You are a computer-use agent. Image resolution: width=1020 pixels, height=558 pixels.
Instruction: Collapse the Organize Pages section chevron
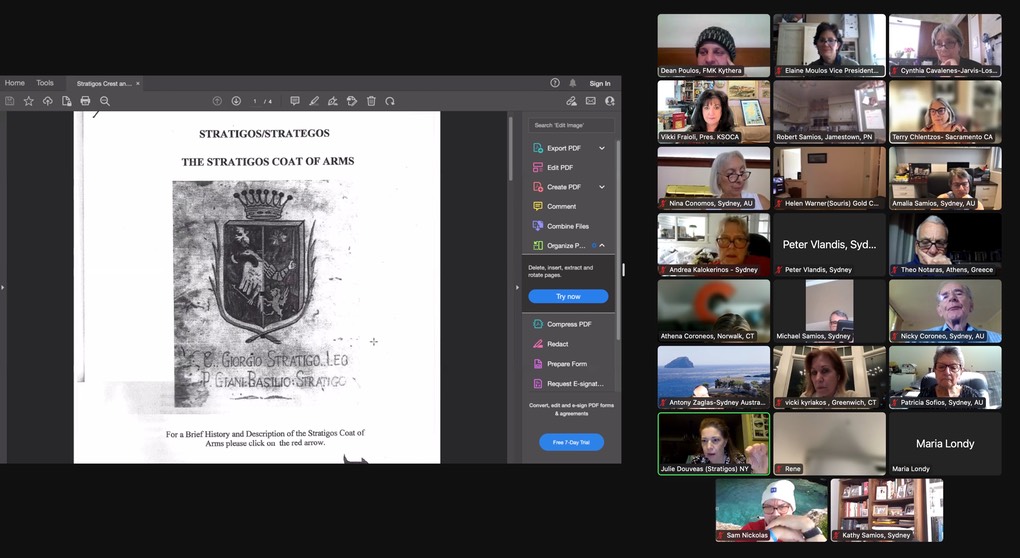[602, 245]
